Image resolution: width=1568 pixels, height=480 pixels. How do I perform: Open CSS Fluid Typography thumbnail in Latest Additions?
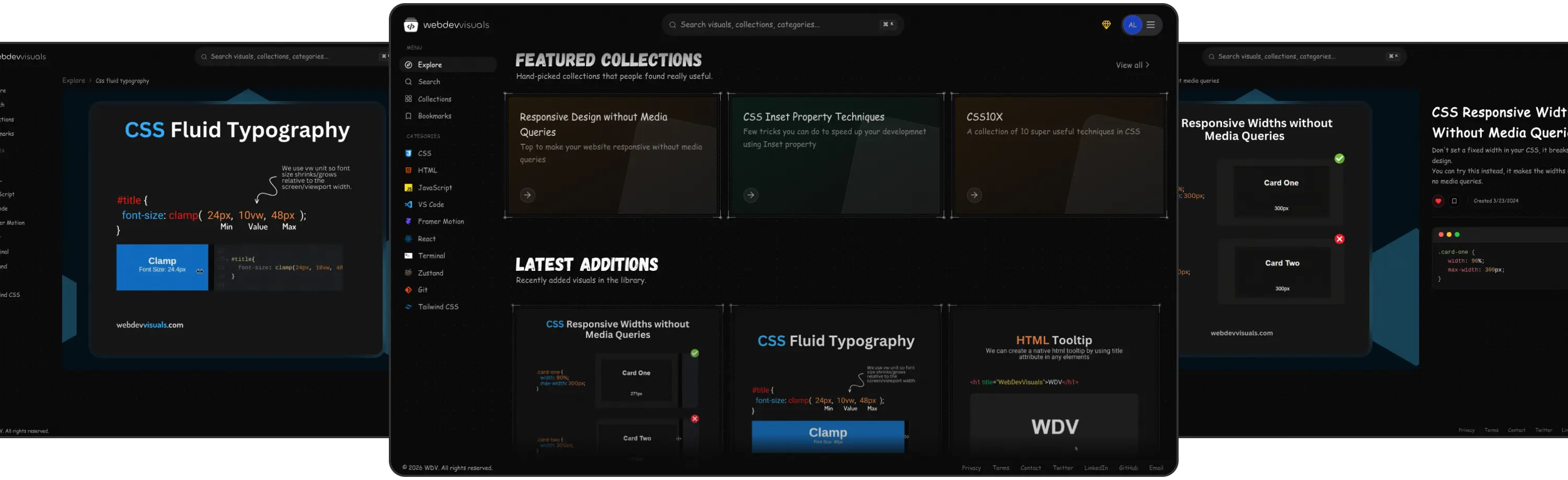pos(836,381)
